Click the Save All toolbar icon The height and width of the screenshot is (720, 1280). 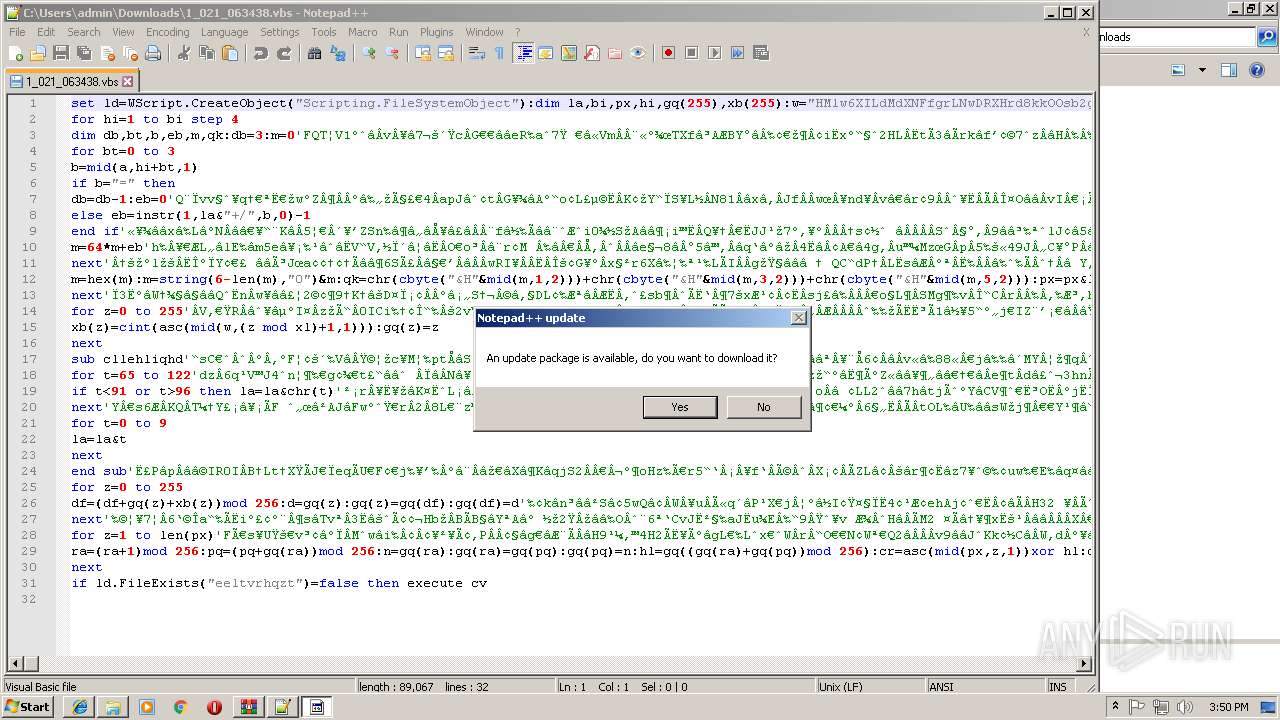point(82,53)
